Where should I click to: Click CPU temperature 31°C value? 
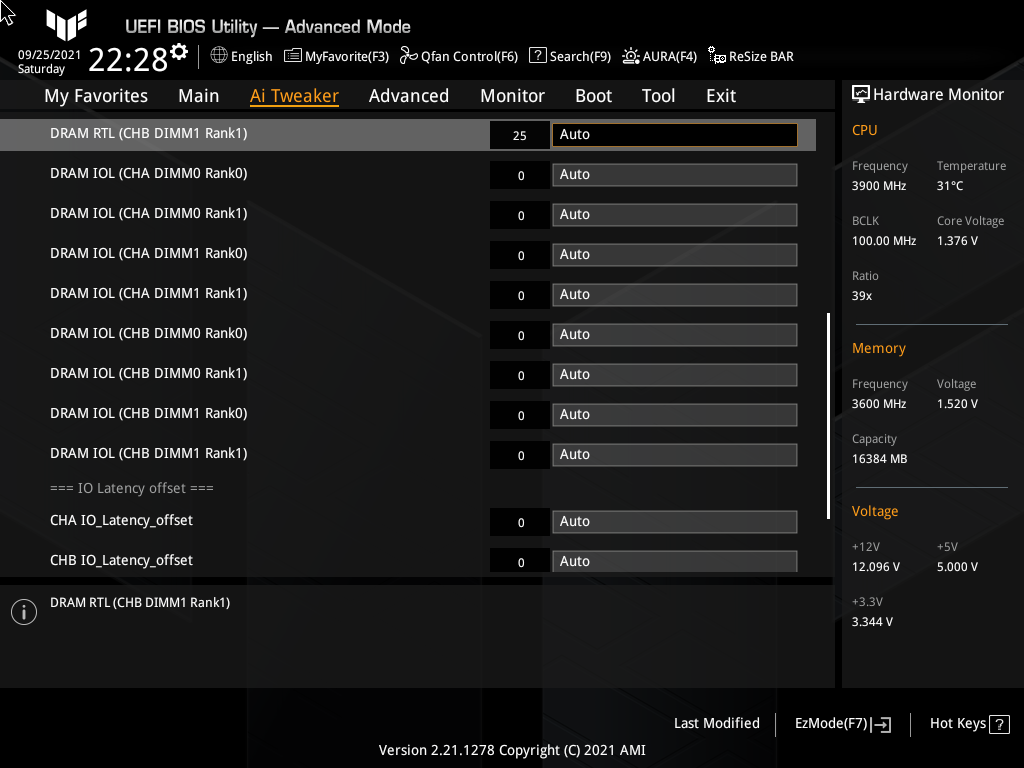coord(950,186)
